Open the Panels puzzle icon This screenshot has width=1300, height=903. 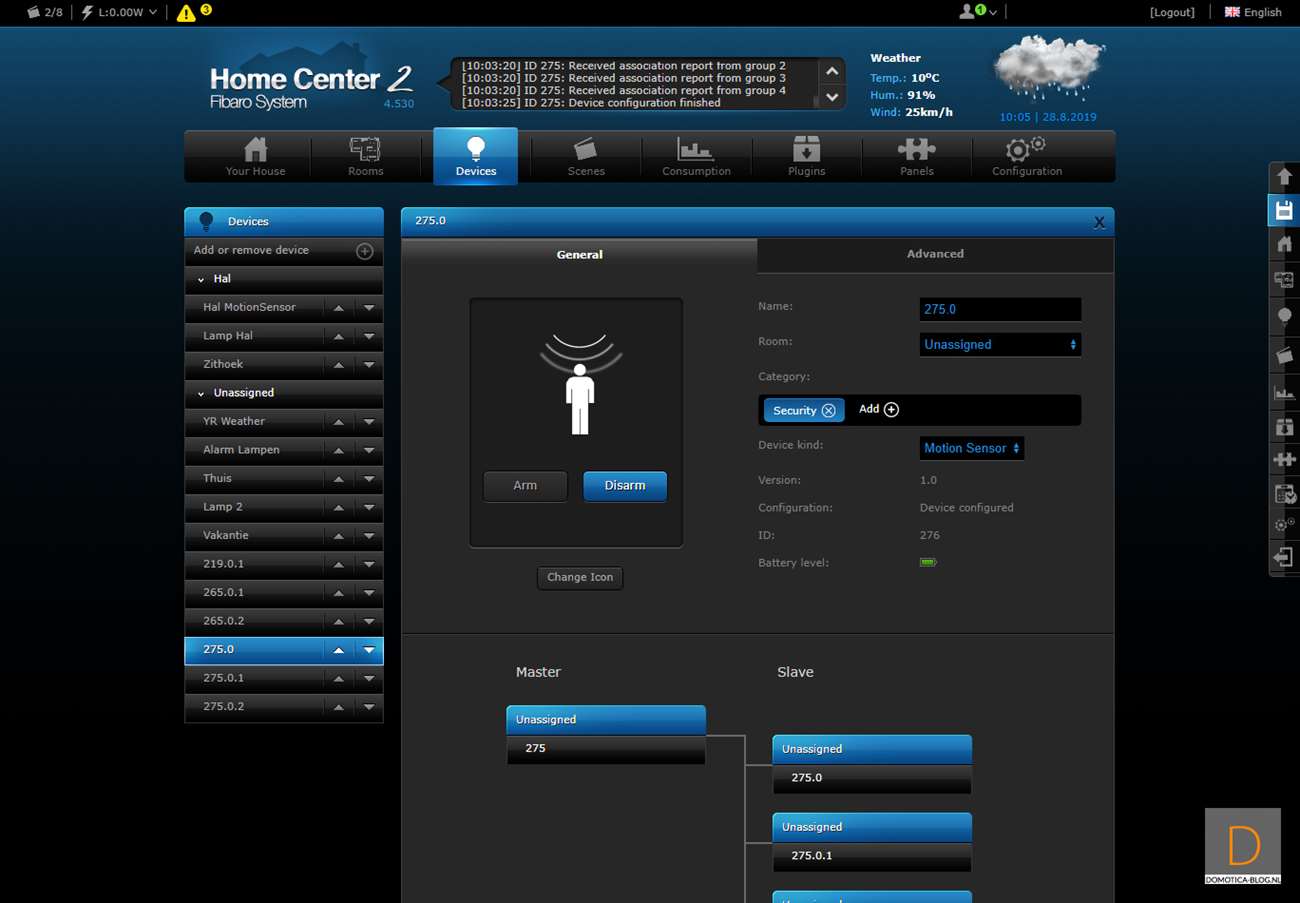click(916, 157)
